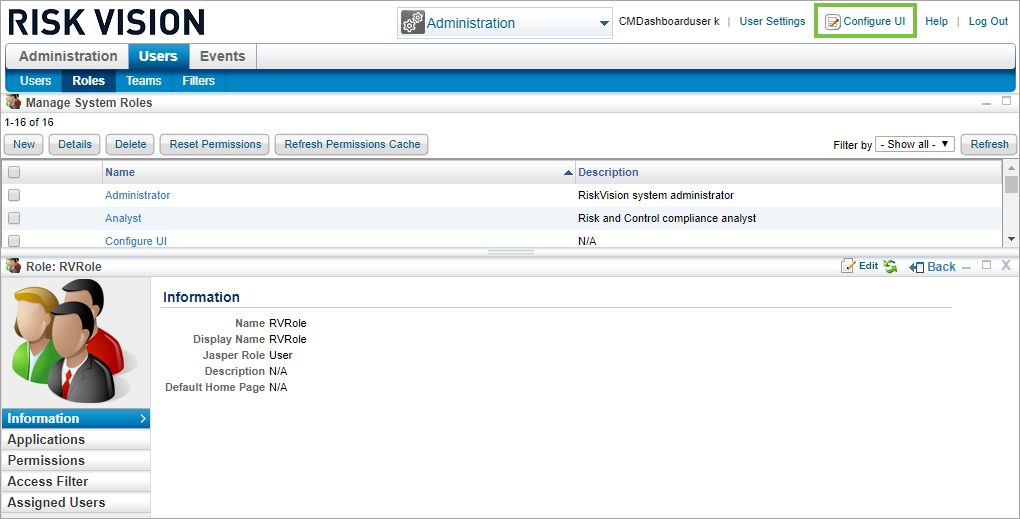Click the New role button
Image resolution: width=1020 pixels, height=519 pixels.
click(x=24, y=144)
